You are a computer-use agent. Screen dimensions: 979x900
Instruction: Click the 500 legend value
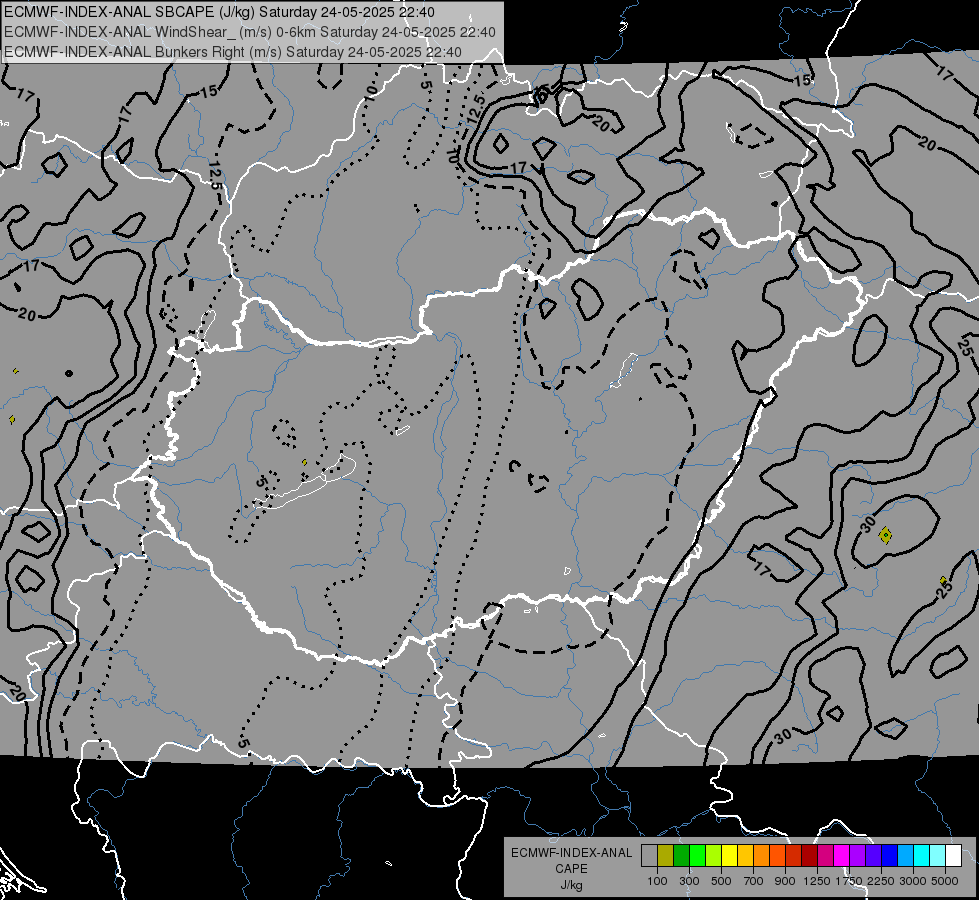(x=721, y=881)
